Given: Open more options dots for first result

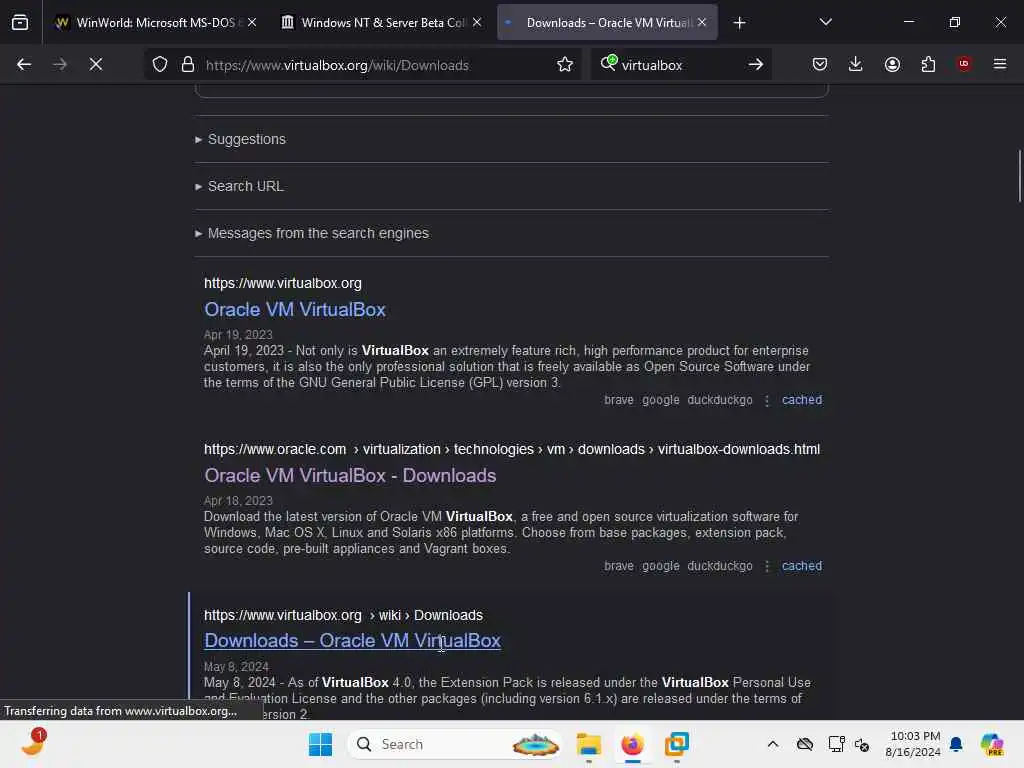Looking at the screenshot, I should click(767, 400).
